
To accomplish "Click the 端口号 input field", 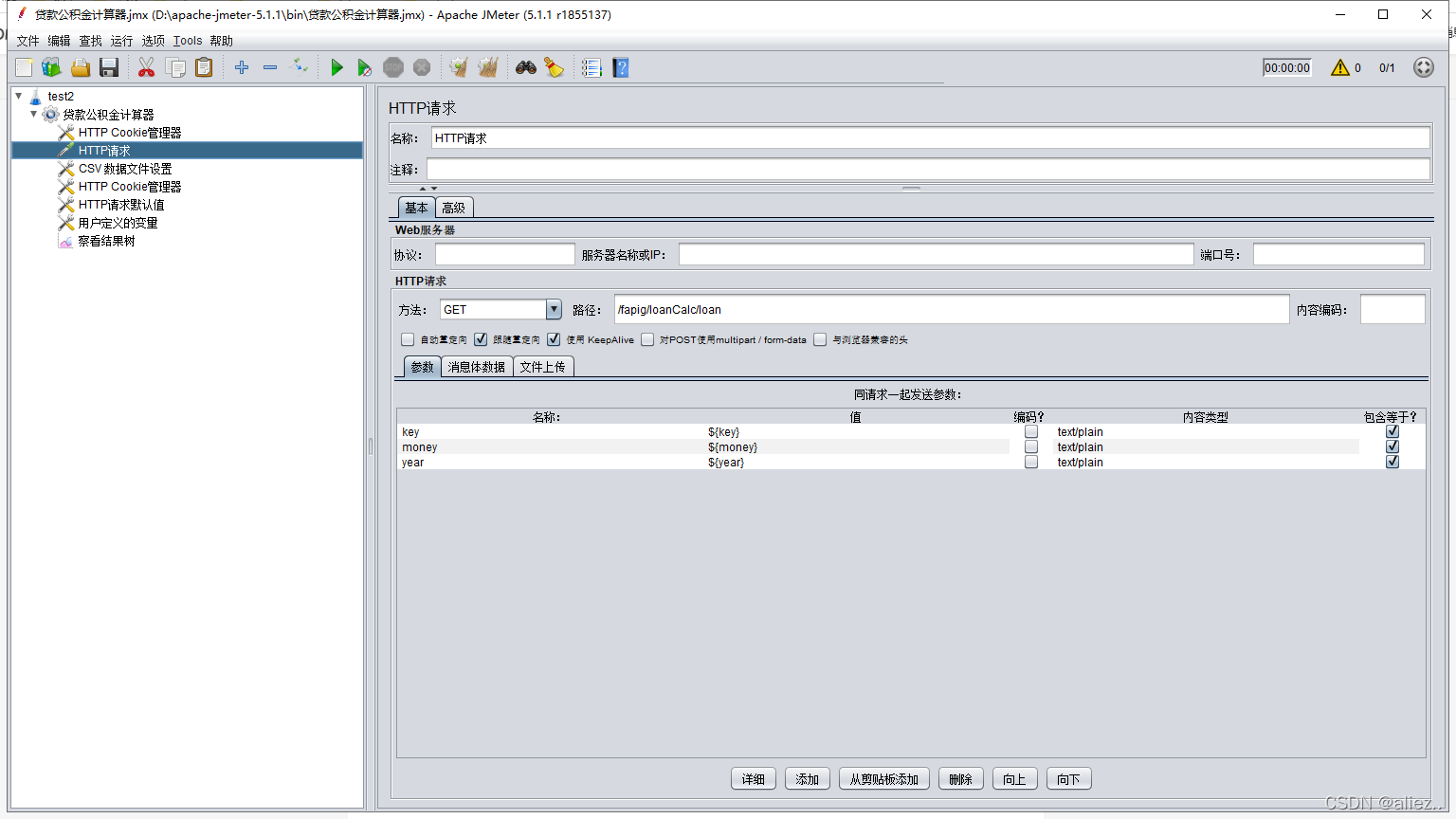I will click(x=1338, y=254).
